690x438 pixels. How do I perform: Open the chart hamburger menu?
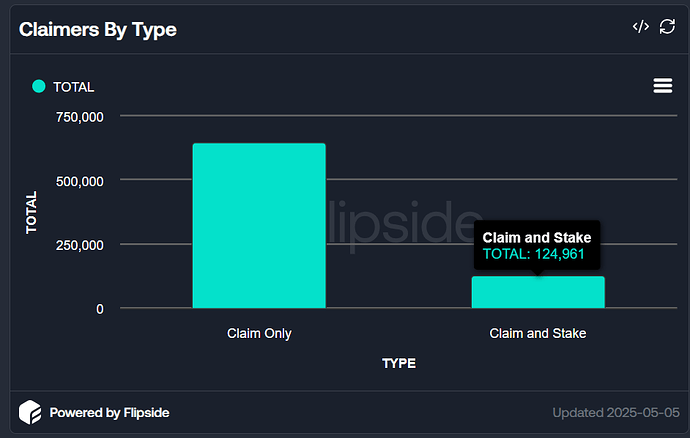[662, 86]
